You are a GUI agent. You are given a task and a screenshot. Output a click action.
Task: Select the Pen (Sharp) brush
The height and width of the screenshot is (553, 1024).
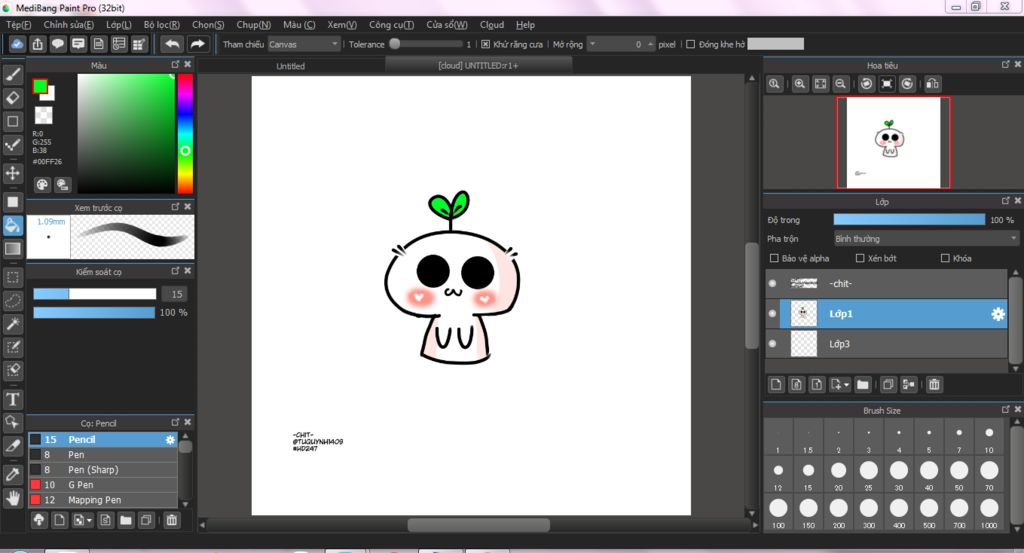pos(103,470)
